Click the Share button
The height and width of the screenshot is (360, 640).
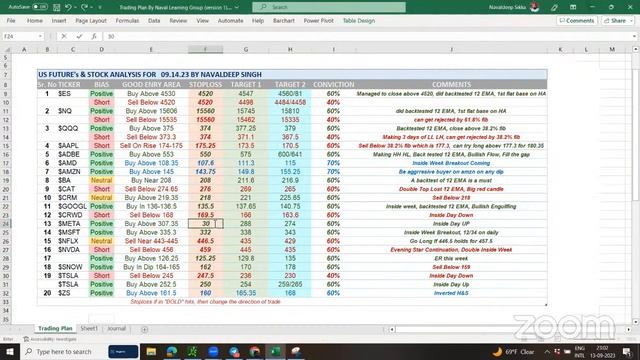point(618,20)
